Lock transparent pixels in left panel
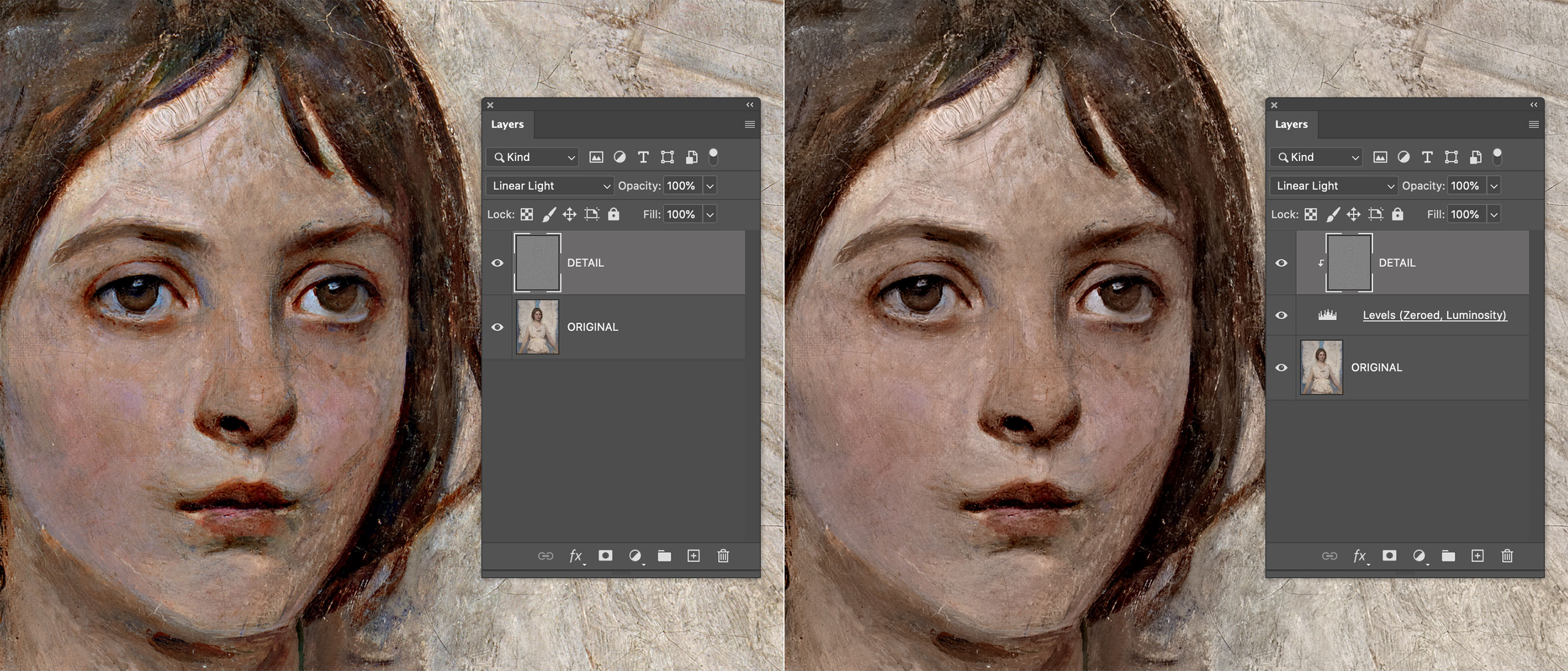 [x=526, y=215]
